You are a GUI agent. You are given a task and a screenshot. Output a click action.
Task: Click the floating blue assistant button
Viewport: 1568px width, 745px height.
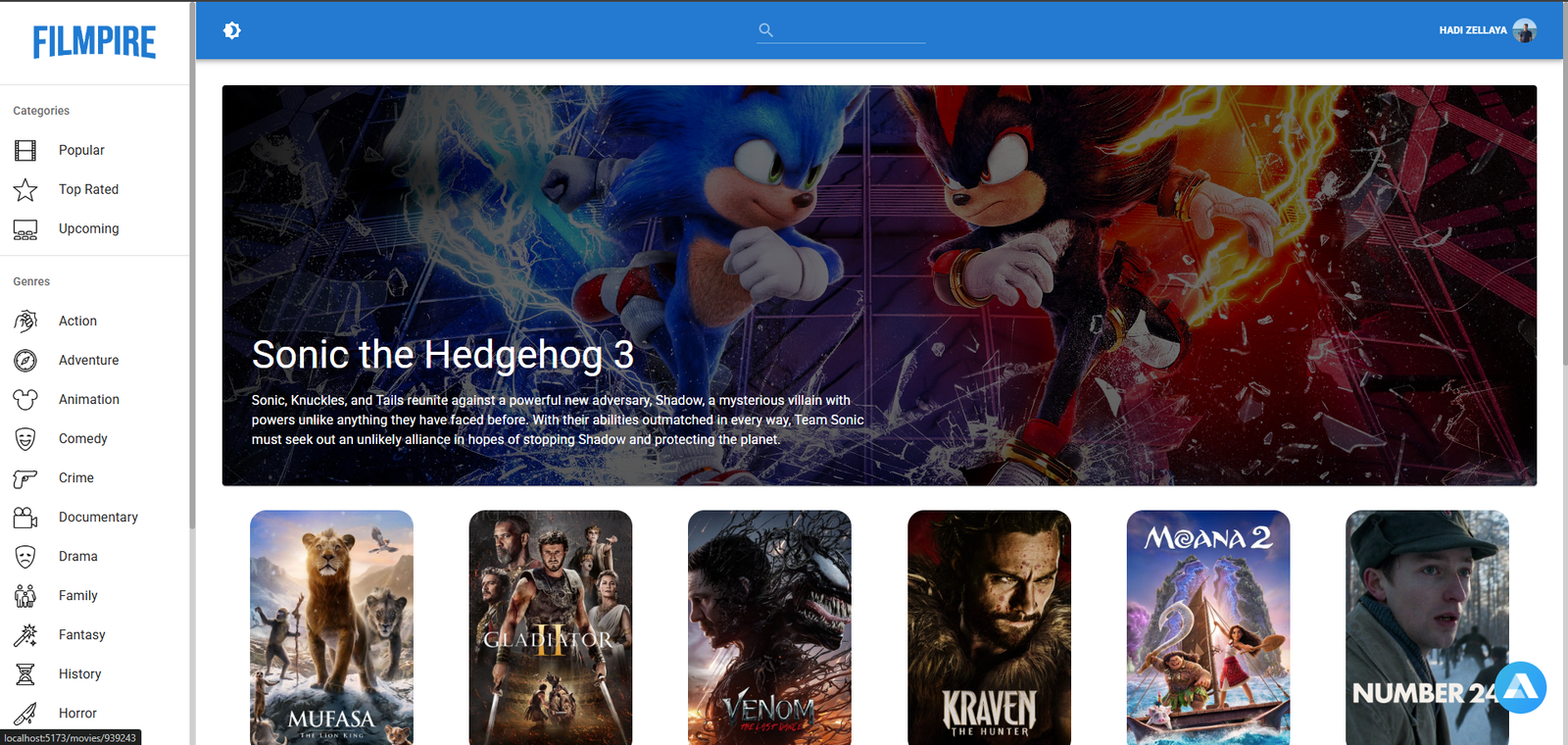(1520, 687)
